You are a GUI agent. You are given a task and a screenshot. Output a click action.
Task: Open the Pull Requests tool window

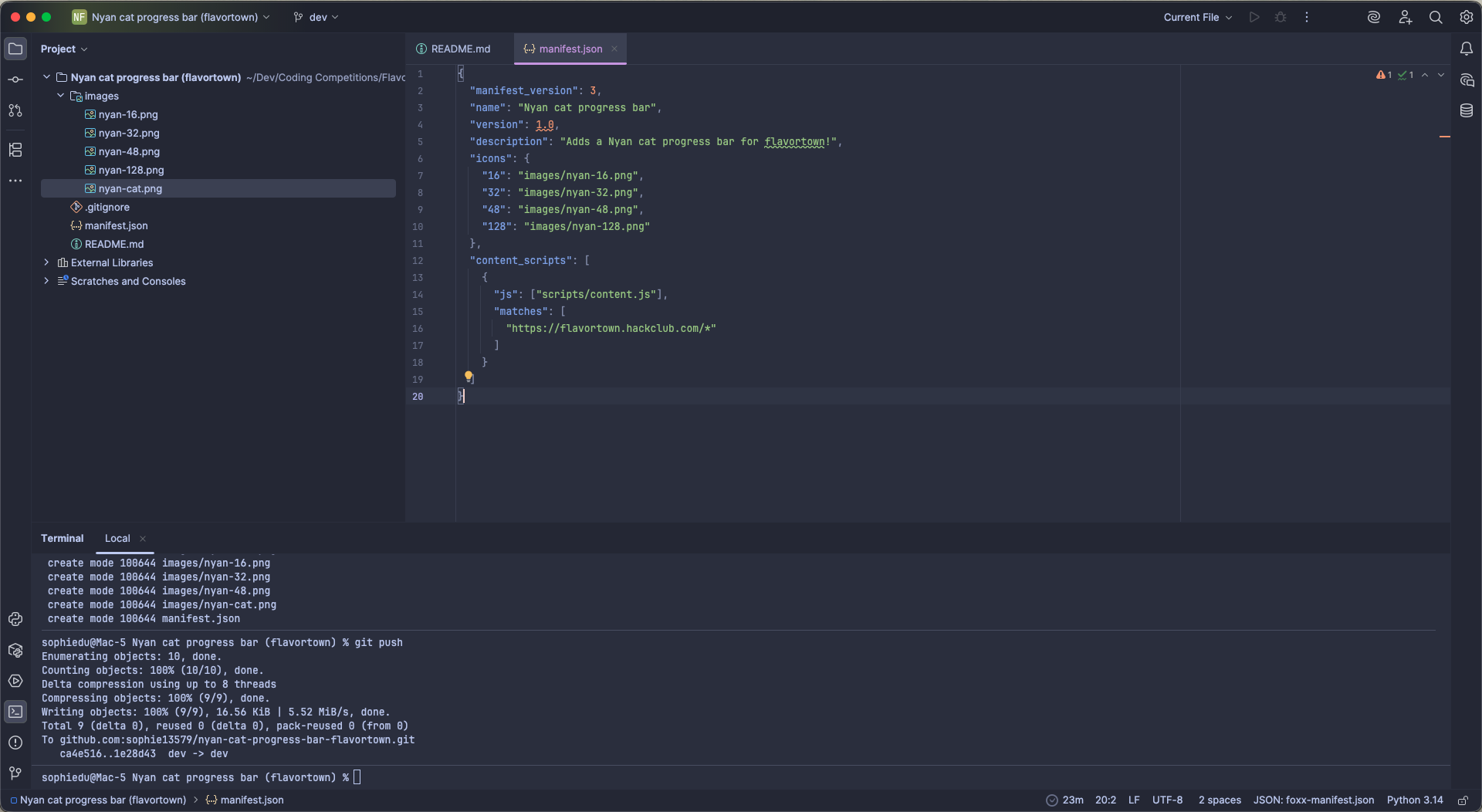click(15, 110)
